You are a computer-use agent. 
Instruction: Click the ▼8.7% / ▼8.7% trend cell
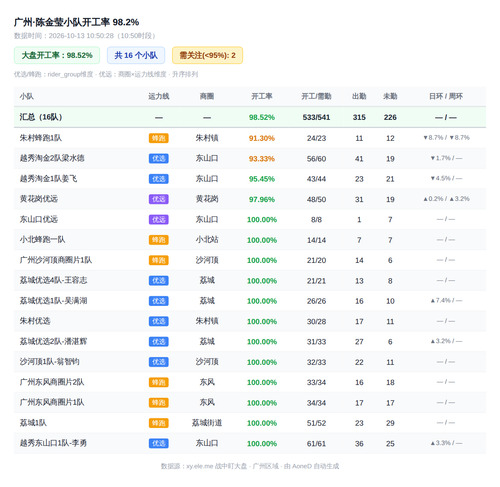(x=446, y=138)
